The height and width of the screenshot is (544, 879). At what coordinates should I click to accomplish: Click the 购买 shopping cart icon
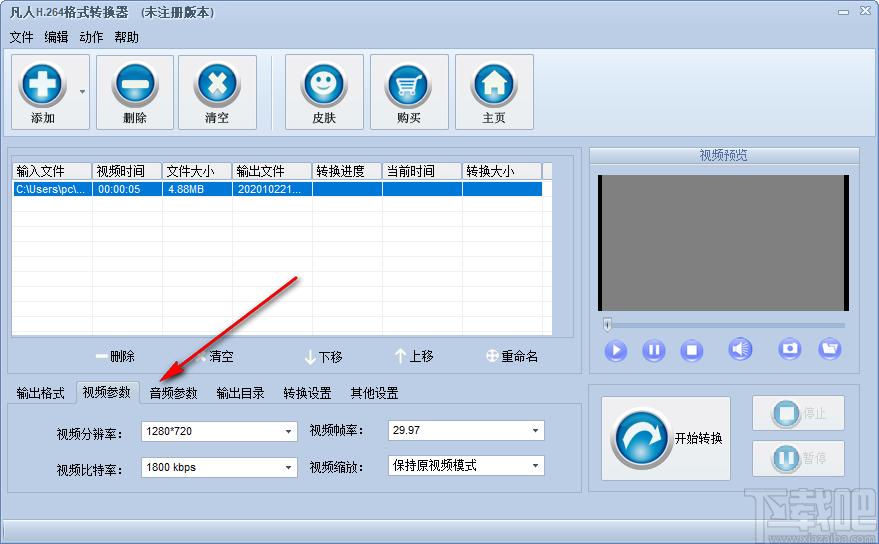[x=409, y=85]
